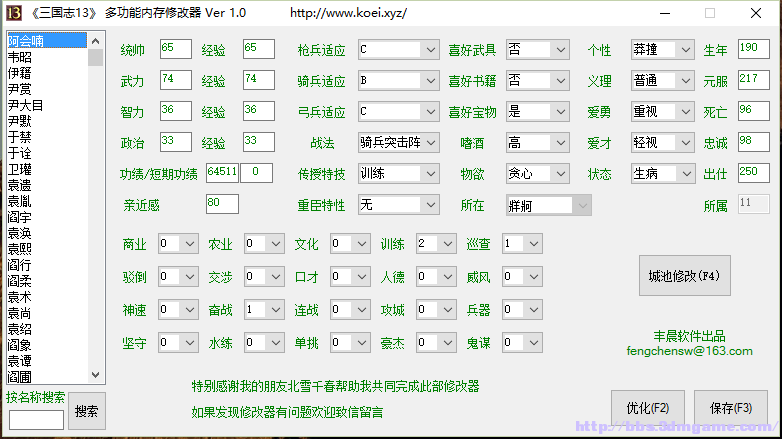Click the 统帅 value field
The width and height of the screenshot is (782, 439).
tap(174, 50)
